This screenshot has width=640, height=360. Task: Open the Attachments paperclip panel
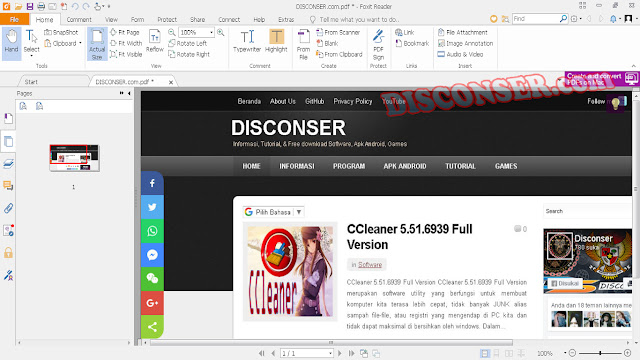tap(8, 209)
